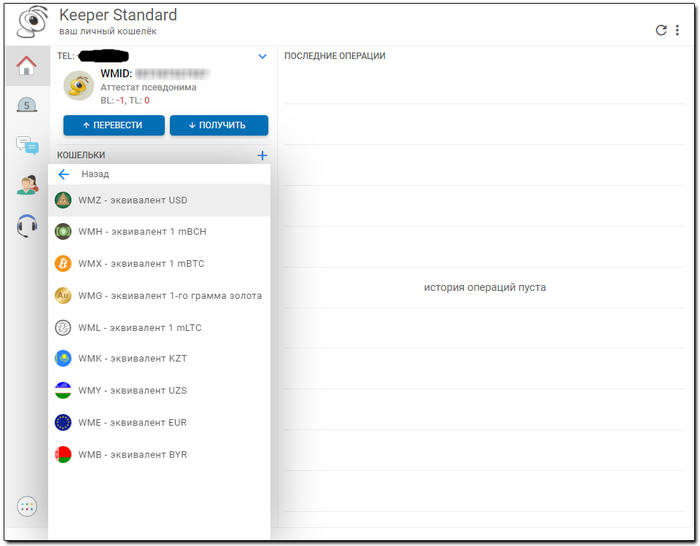700x546 pixels.
Task: Open the invoices bell icon showing 5
Action: pyautogui.click(x=27, y=105)
